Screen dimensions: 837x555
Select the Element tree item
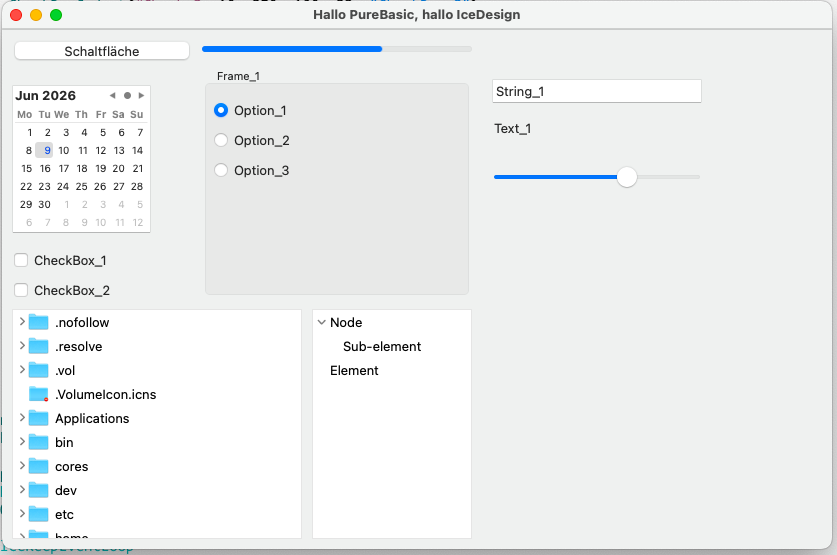pyautogui.click(x=354, y=370)
